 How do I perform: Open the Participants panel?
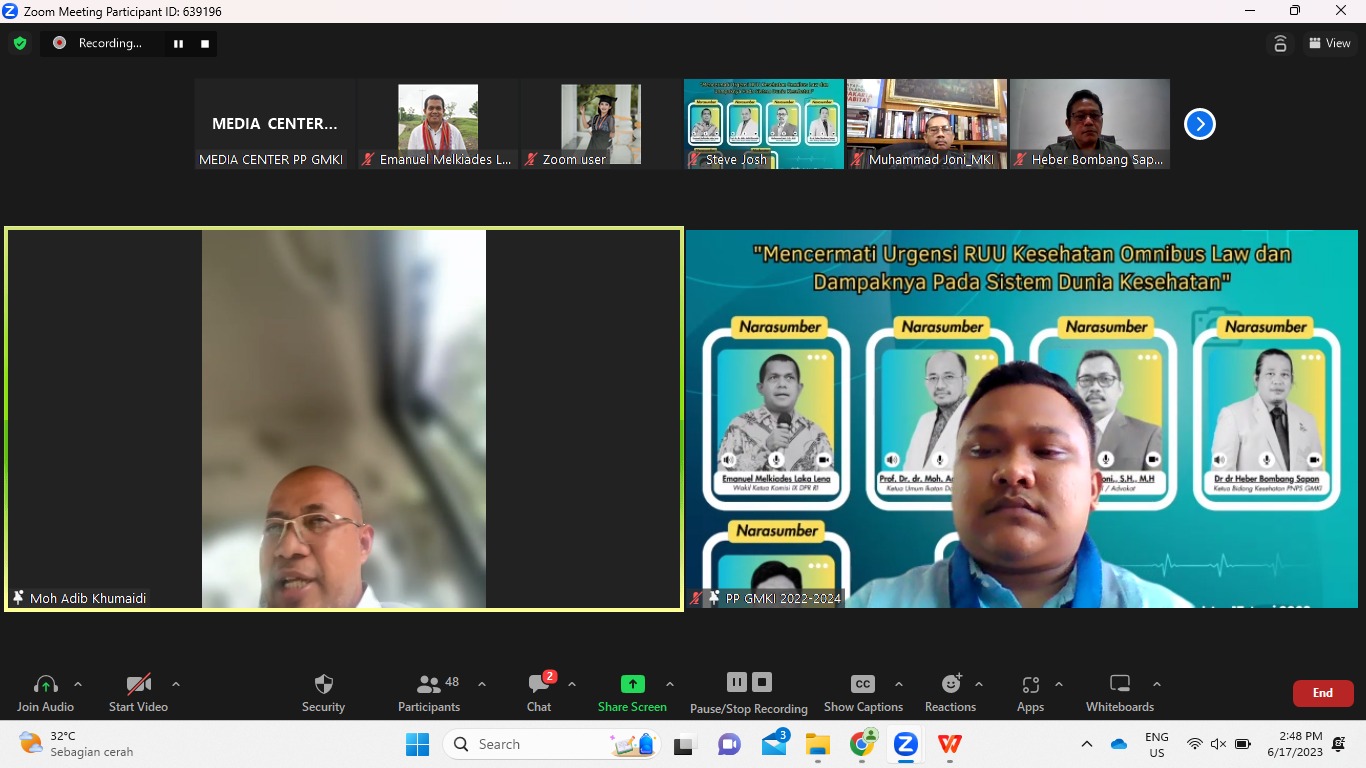(429, 693)
